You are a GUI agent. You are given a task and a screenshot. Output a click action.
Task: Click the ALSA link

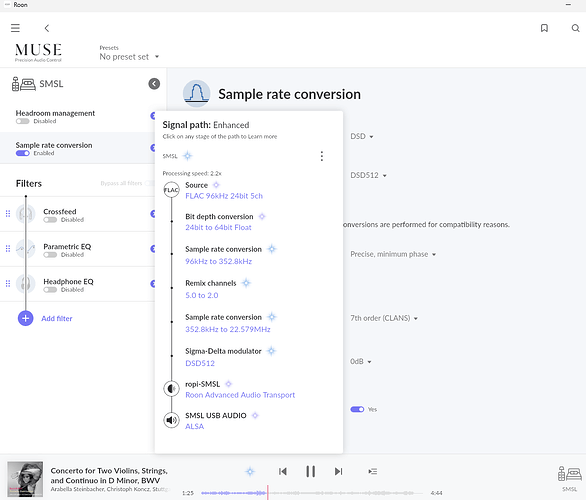pyautogui.click(x=194, y=426)
